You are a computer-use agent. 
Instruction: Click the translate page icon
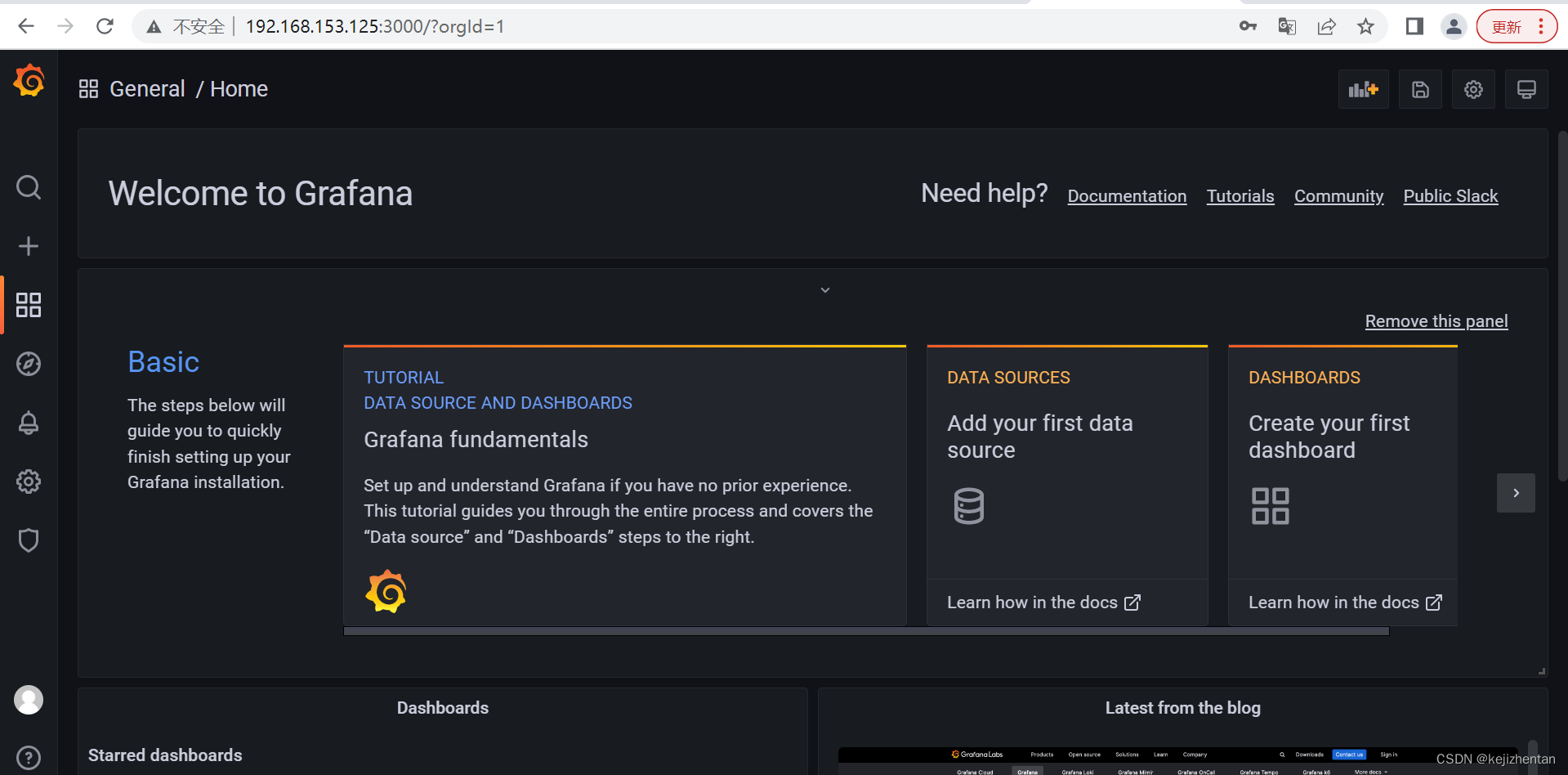click(1288, 26)
